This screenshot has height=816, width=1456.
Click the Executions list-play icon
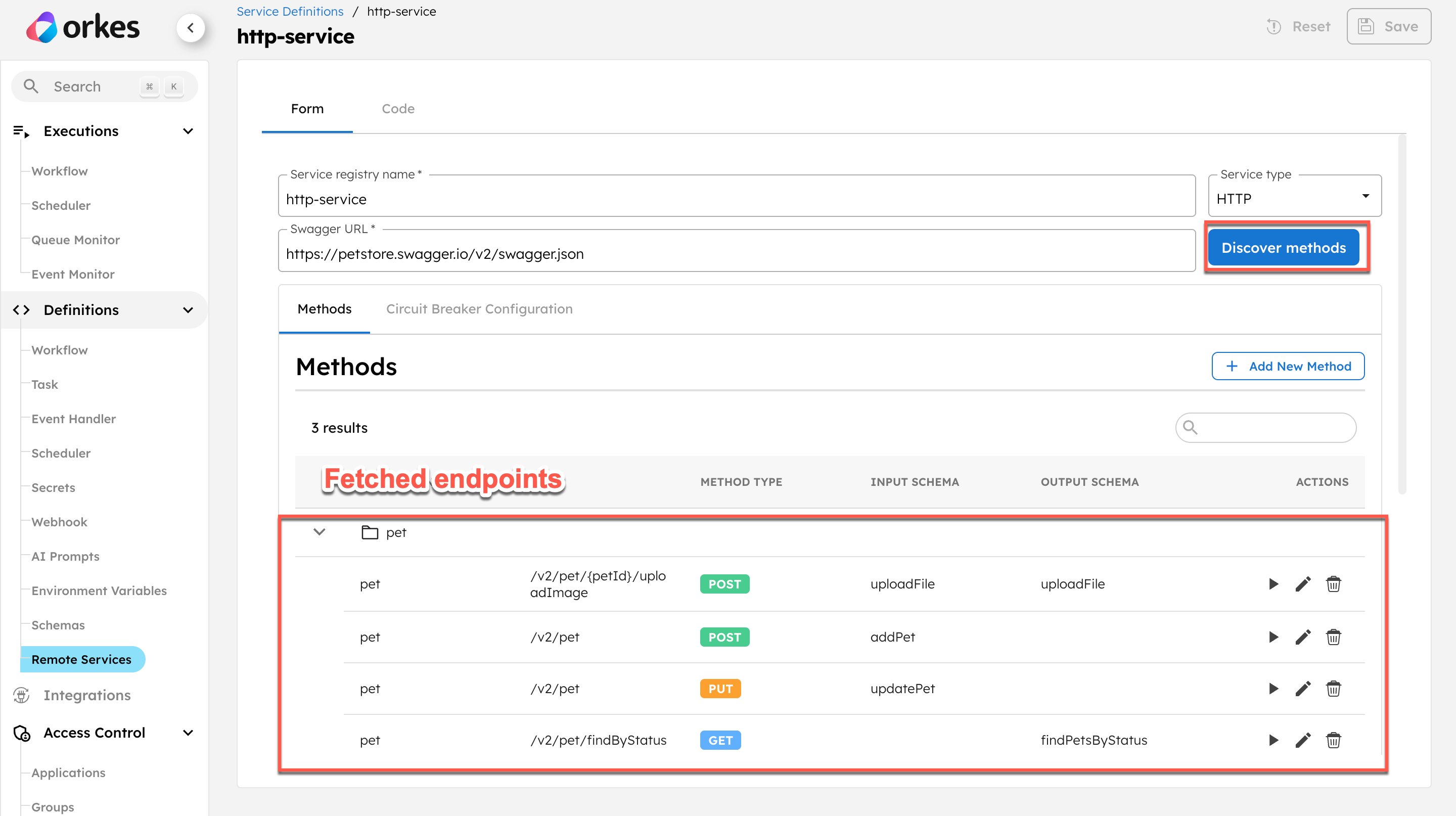pos(21,131)
